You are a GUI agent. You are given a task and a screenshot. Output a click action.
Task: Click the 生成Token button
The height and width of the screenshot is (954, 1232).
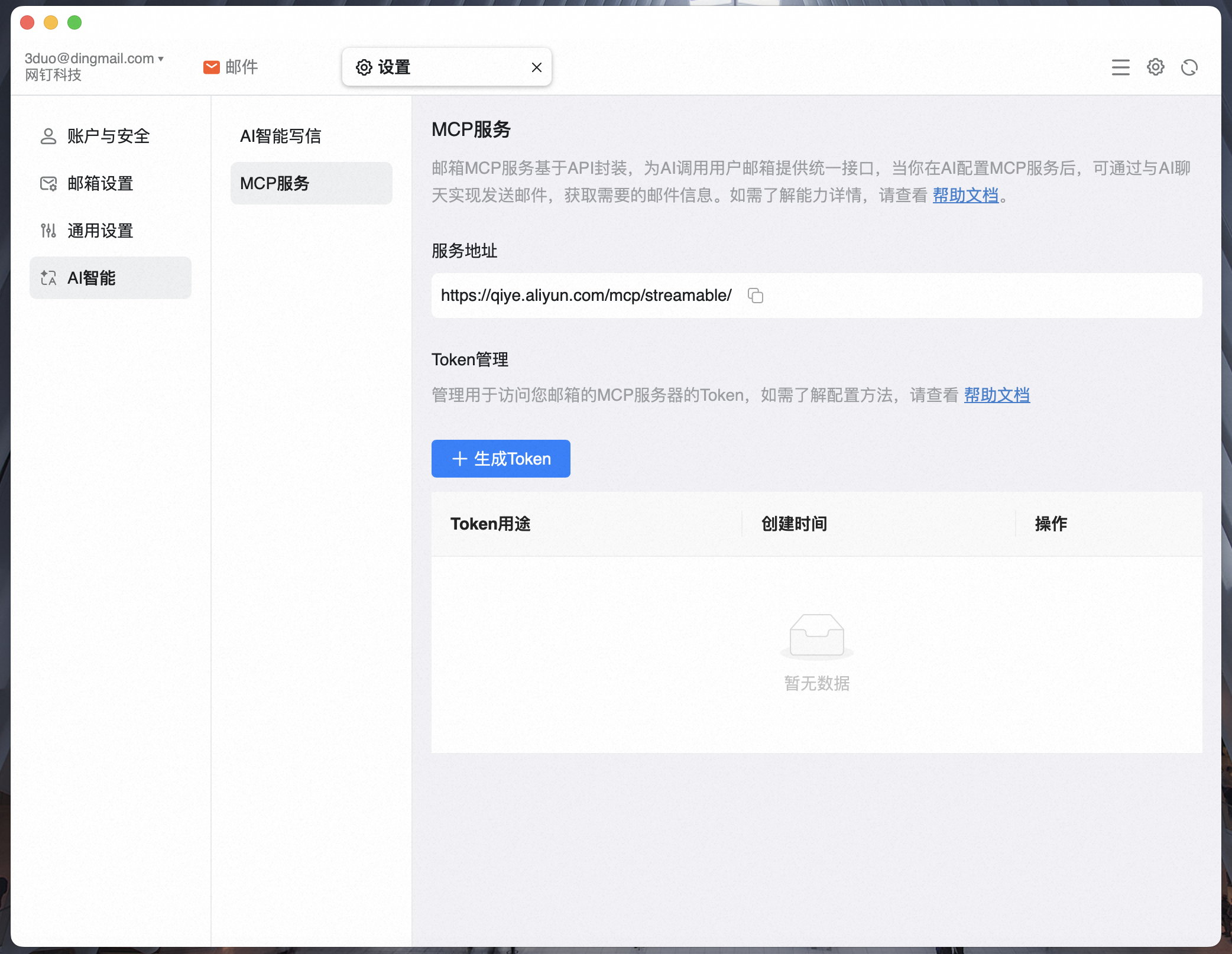tap(500, 459)
